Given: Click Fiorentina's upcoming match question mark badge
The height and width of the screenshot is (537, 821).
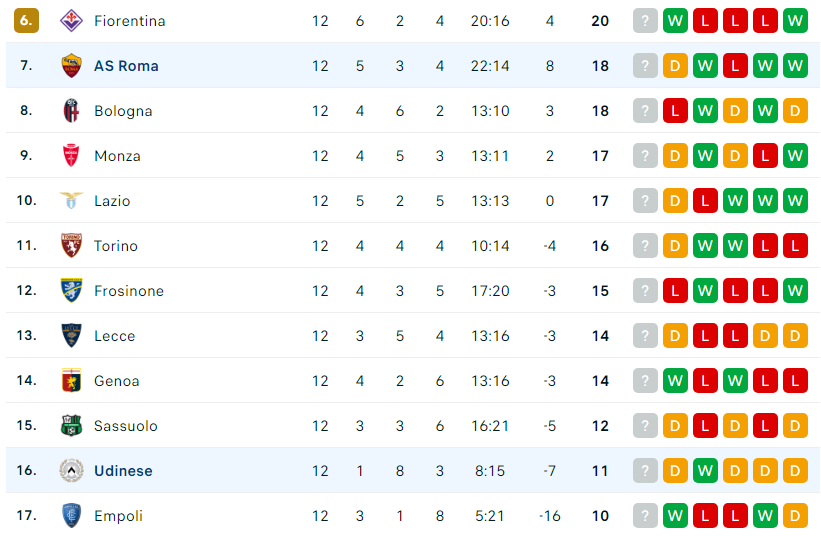Looking at the screenshot, I should click(x=645, y=21).
